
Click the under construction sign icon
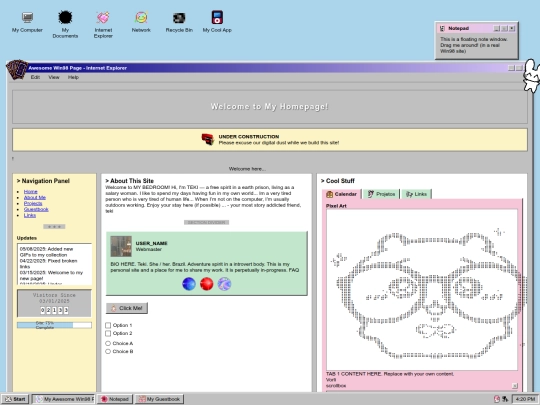[x=208, y=139]
